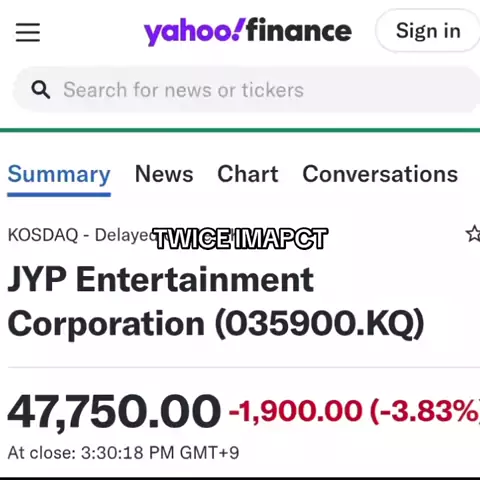The height and width of the screenshot is (480, 480).
Task: Click the 47,750.00 share price
Action: pyautogui.click(x=114, y=411)
